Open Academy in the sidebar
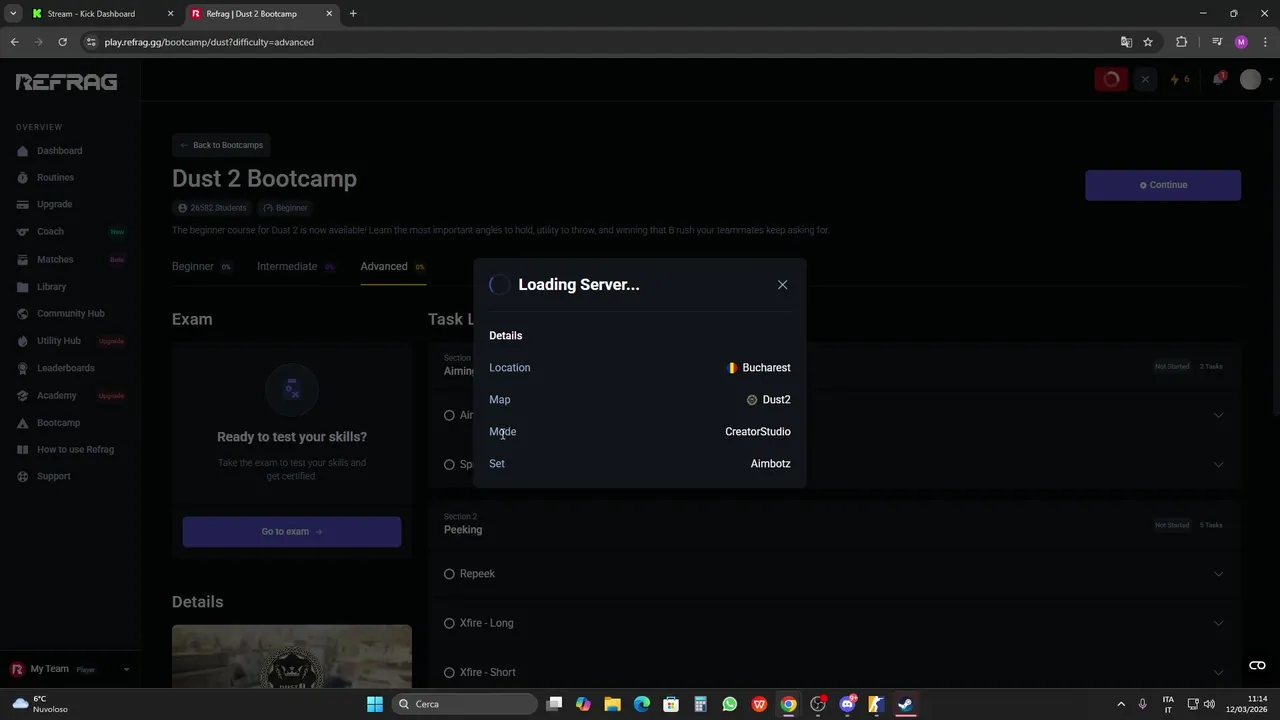The image size is (1280, 720). click(56, 395)
